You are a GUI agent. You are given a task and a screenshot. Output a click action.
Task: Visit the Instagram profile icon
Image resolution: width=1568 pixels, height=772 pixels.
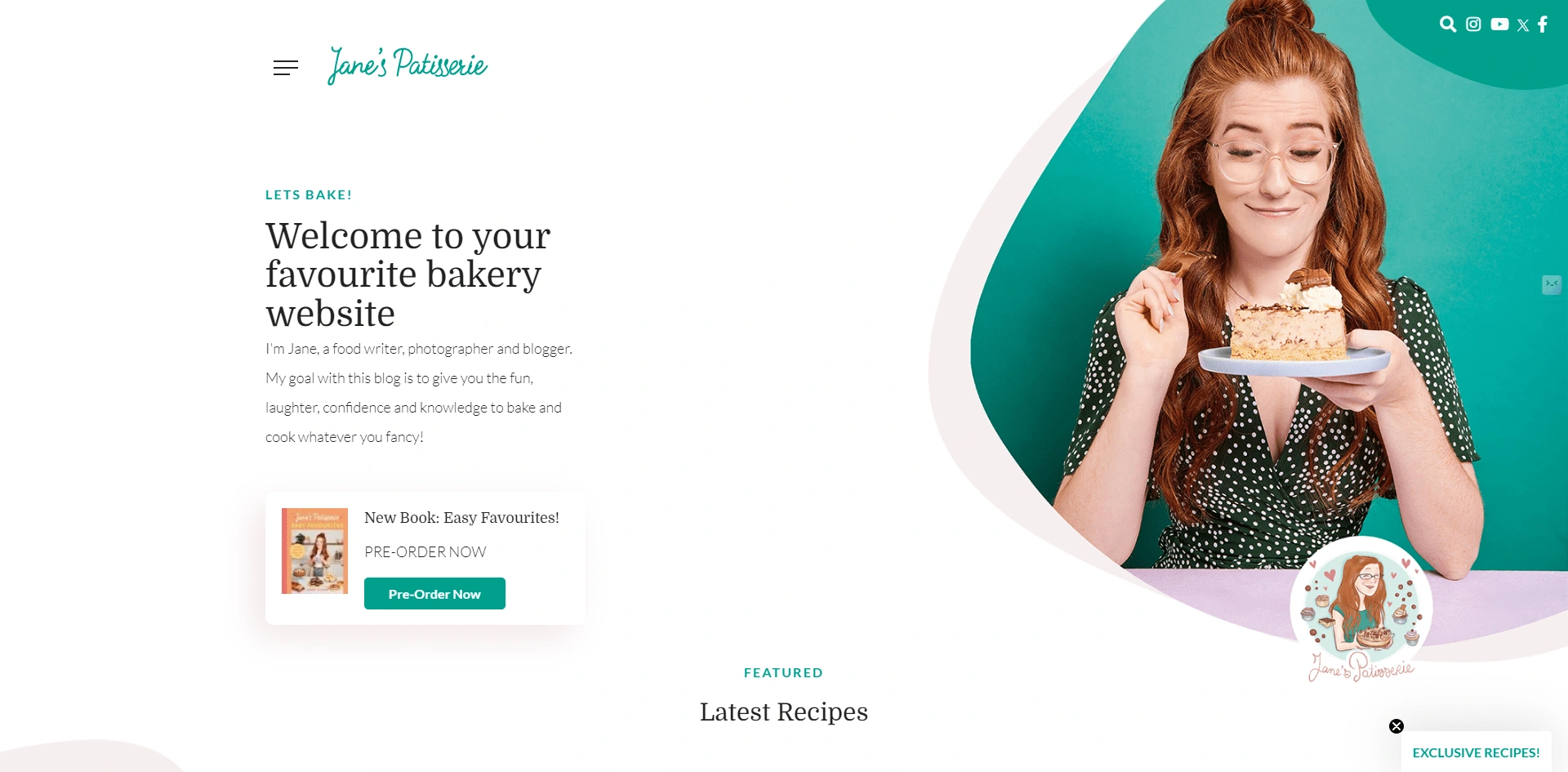point(1473,25)
